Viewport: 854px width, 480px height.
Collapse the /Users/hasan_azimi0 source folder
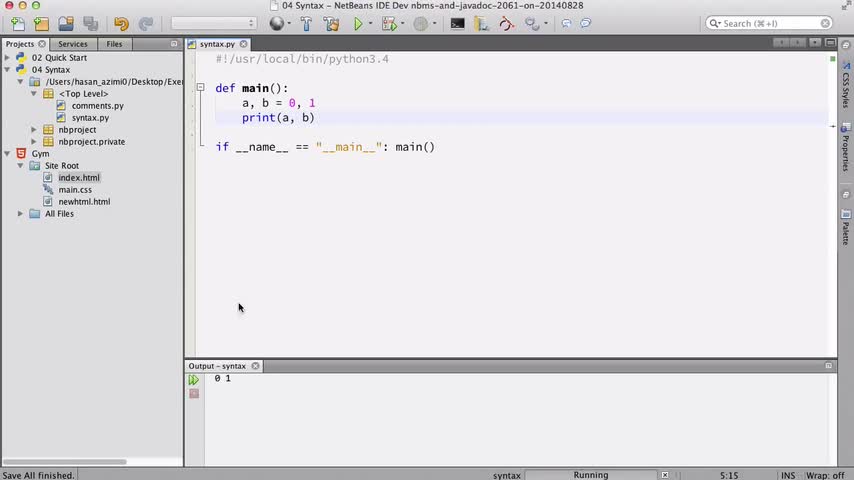point(20,81)
